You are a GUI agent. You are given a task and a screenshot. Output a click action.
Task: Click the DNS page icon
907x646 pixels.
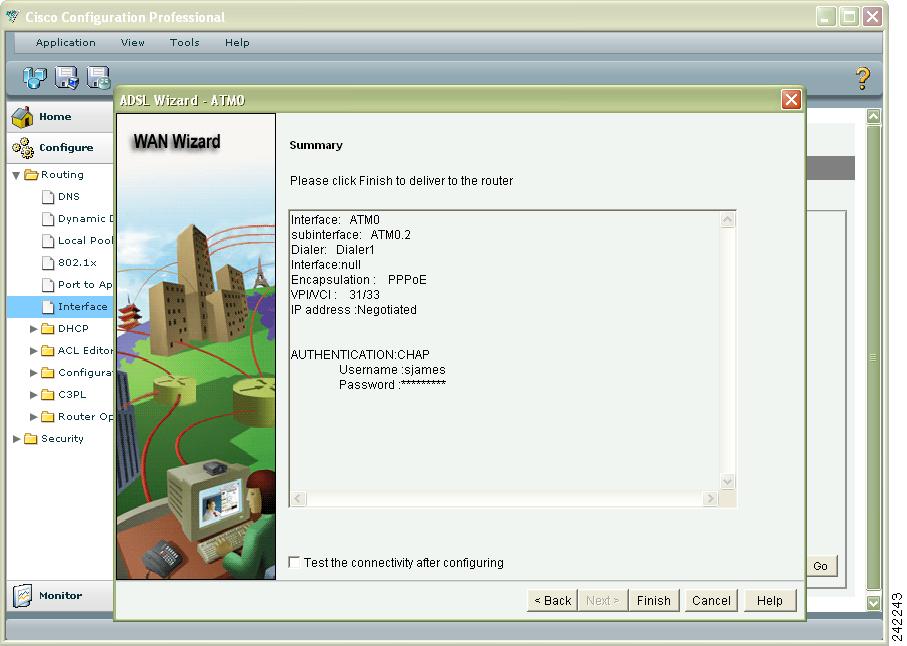[x=48, y=197]
